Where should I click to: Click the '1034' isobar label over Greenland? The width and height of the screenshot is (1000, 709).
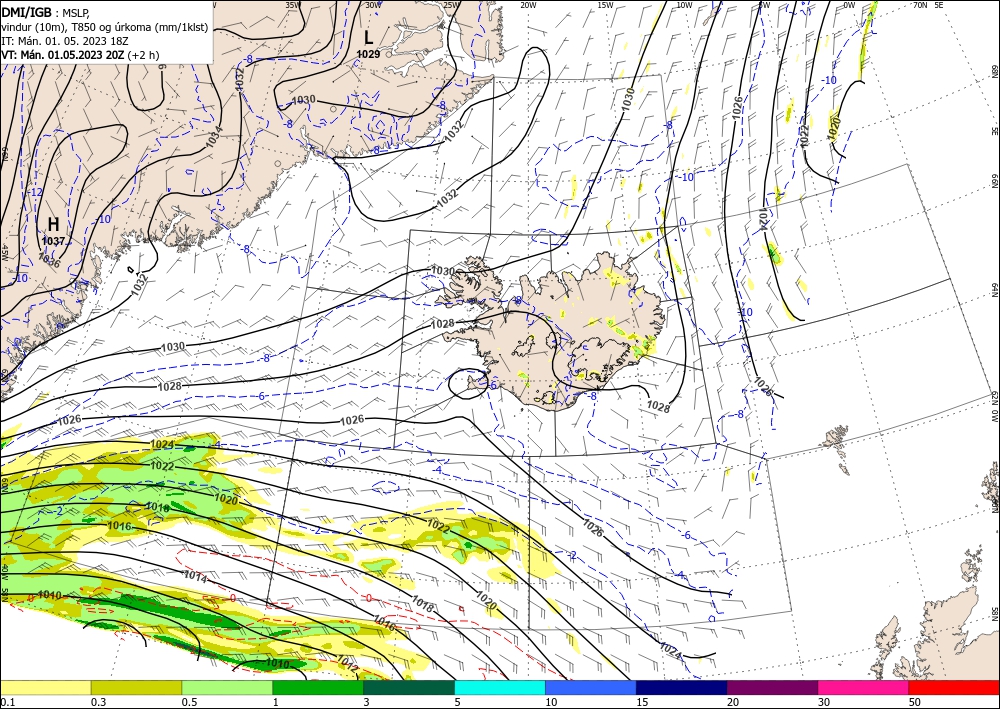(215, 137)
